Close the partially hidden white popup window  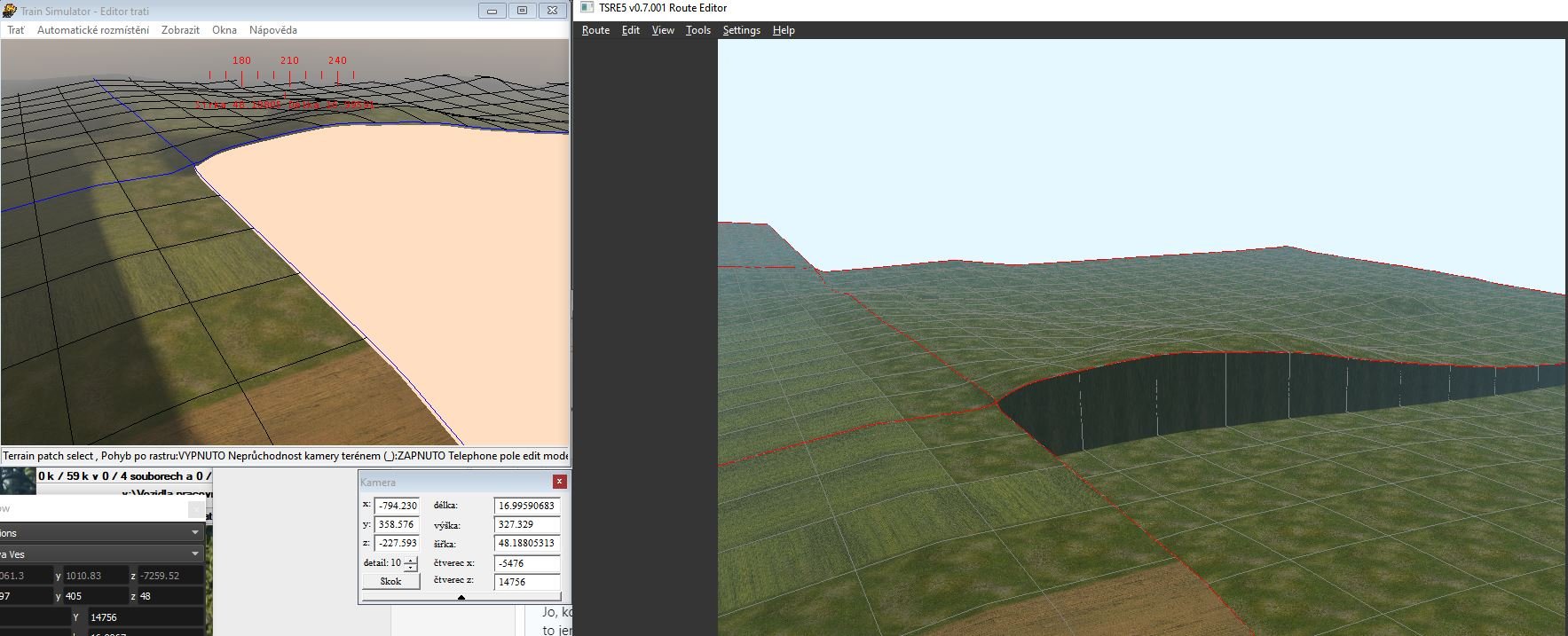point(197,509)
